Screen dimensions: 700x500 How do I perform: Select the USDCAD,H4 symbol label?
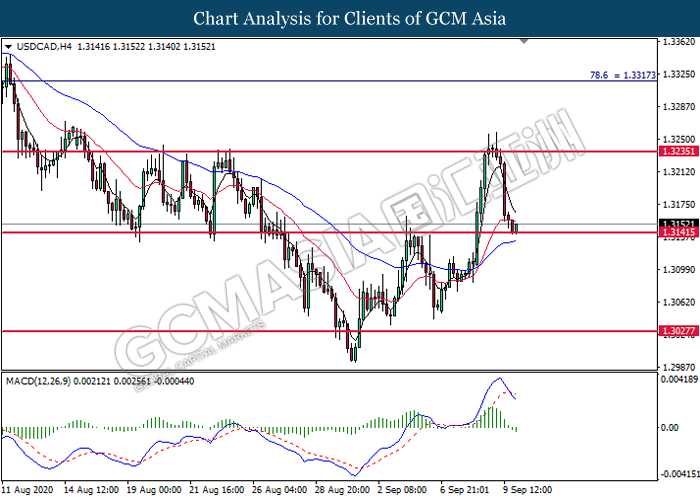[44, 46]
